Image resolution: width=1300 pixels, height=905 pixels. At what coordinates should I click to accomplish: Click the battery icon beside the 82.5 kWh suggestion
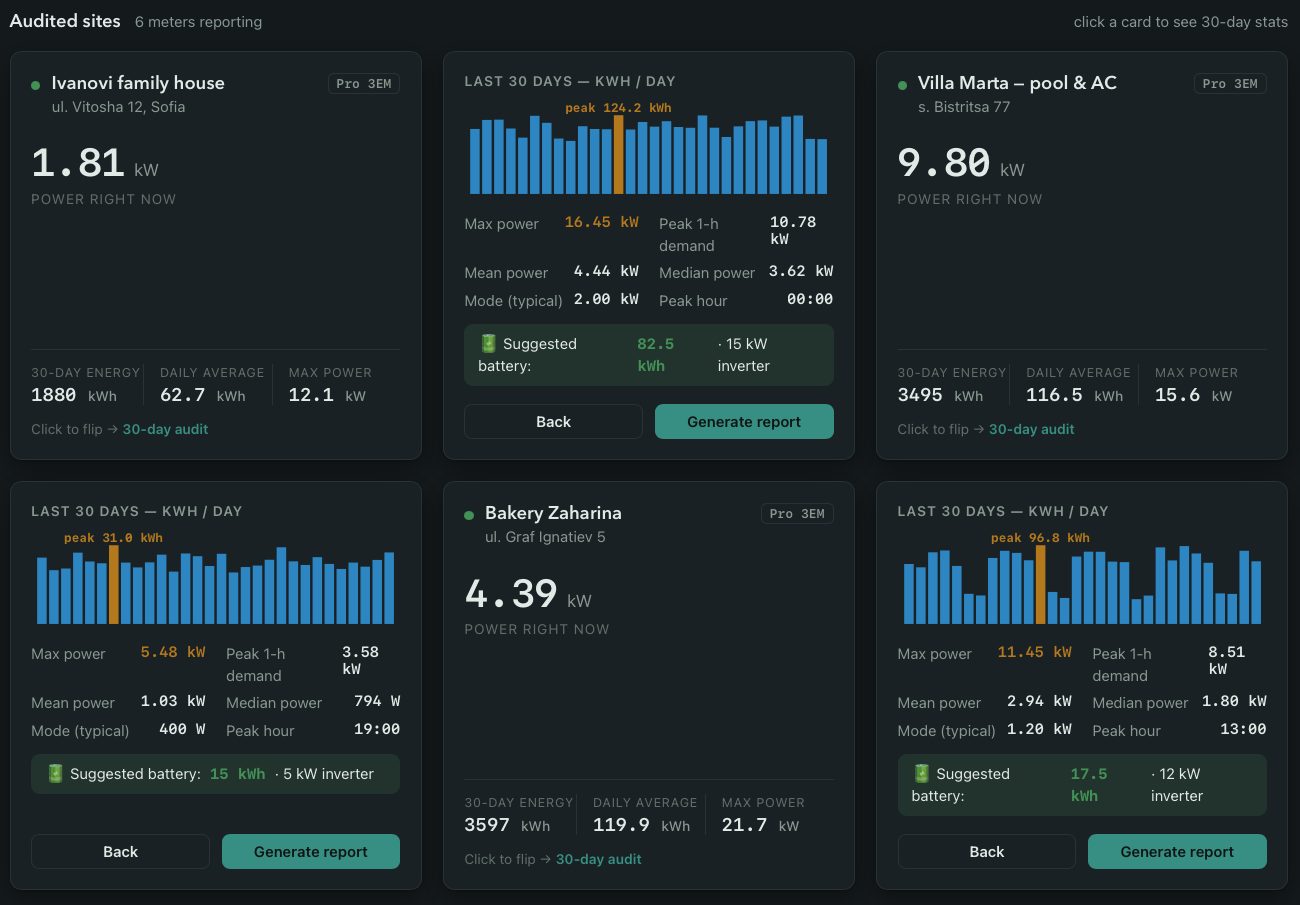(x=488, y=344)
